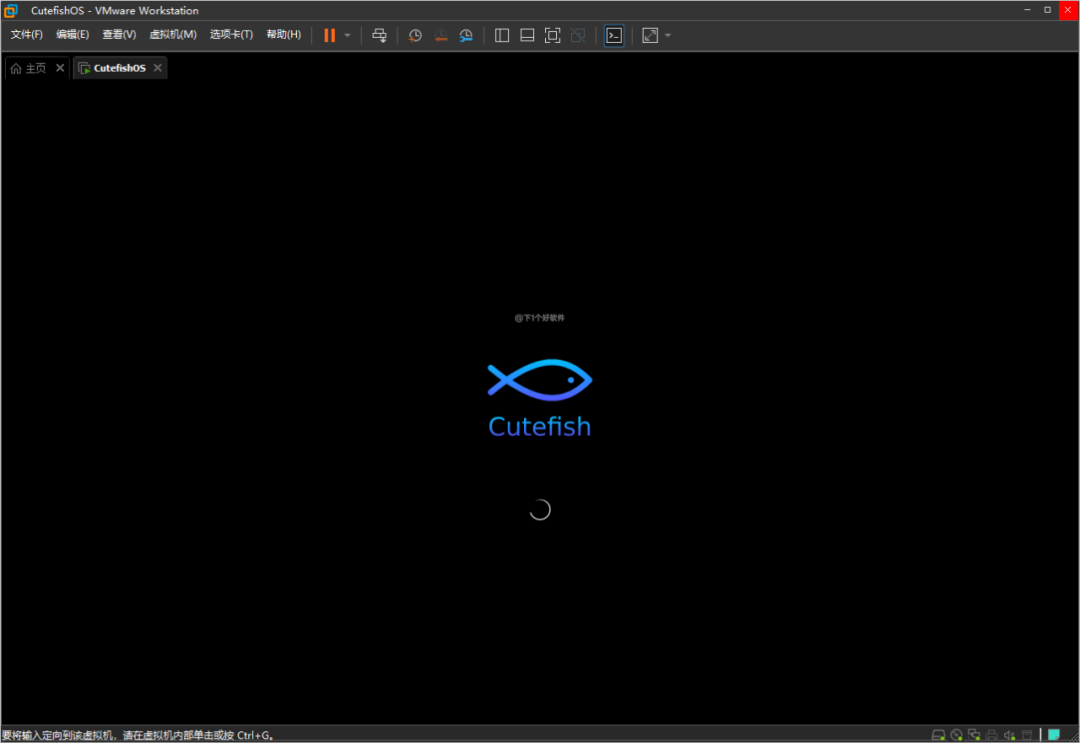Screen dimensions: 1080x743
Task: Open the power options dropdown arrow
Action: pyautogui.click(x=347, y=35)
